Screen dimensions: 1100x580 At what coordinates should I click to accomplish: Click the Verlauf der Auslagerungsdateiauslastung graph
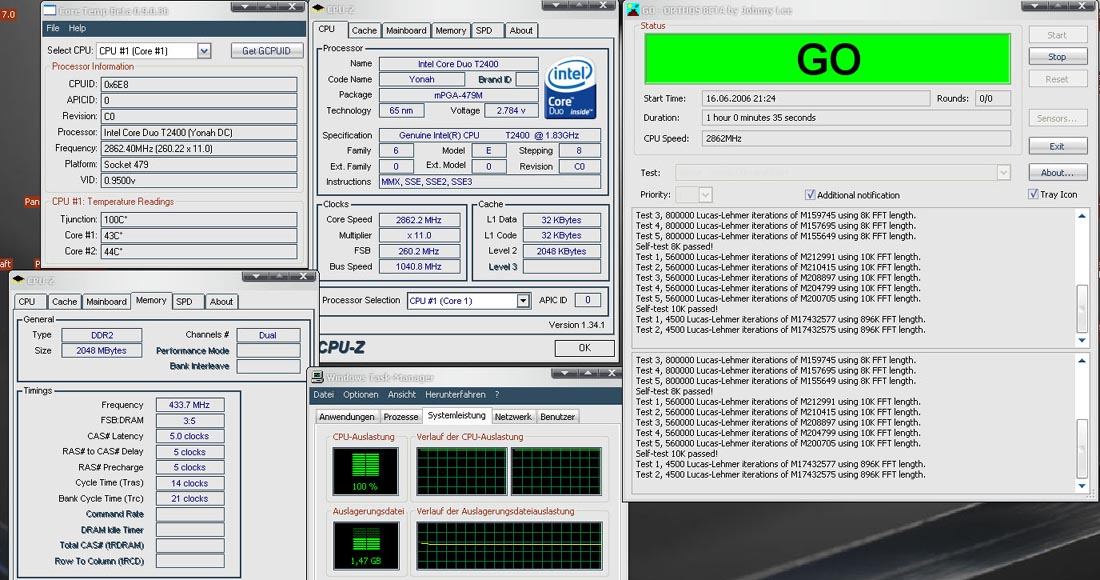point(509,546)
